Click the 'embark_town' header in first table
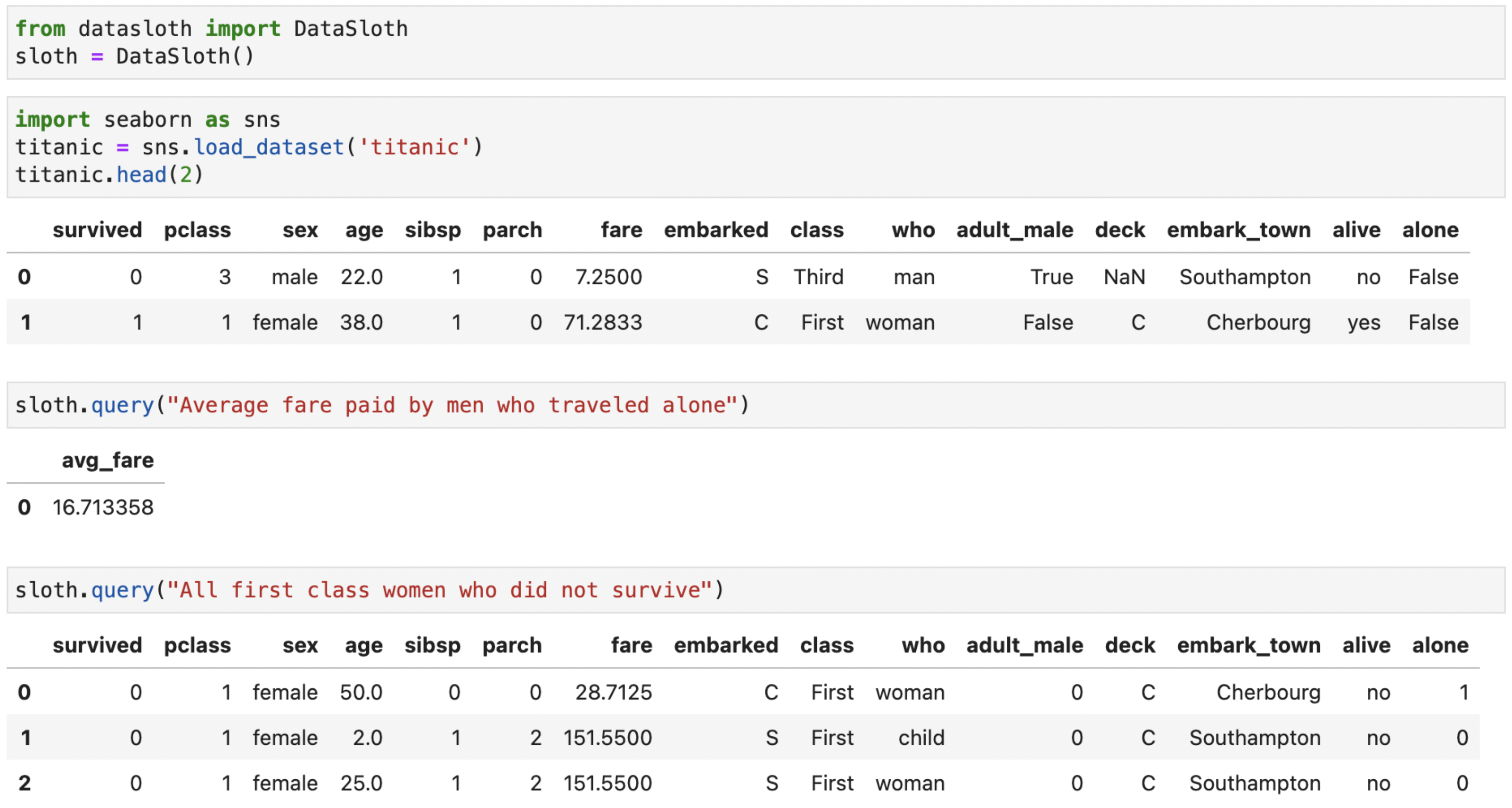 click(1239, 230)
